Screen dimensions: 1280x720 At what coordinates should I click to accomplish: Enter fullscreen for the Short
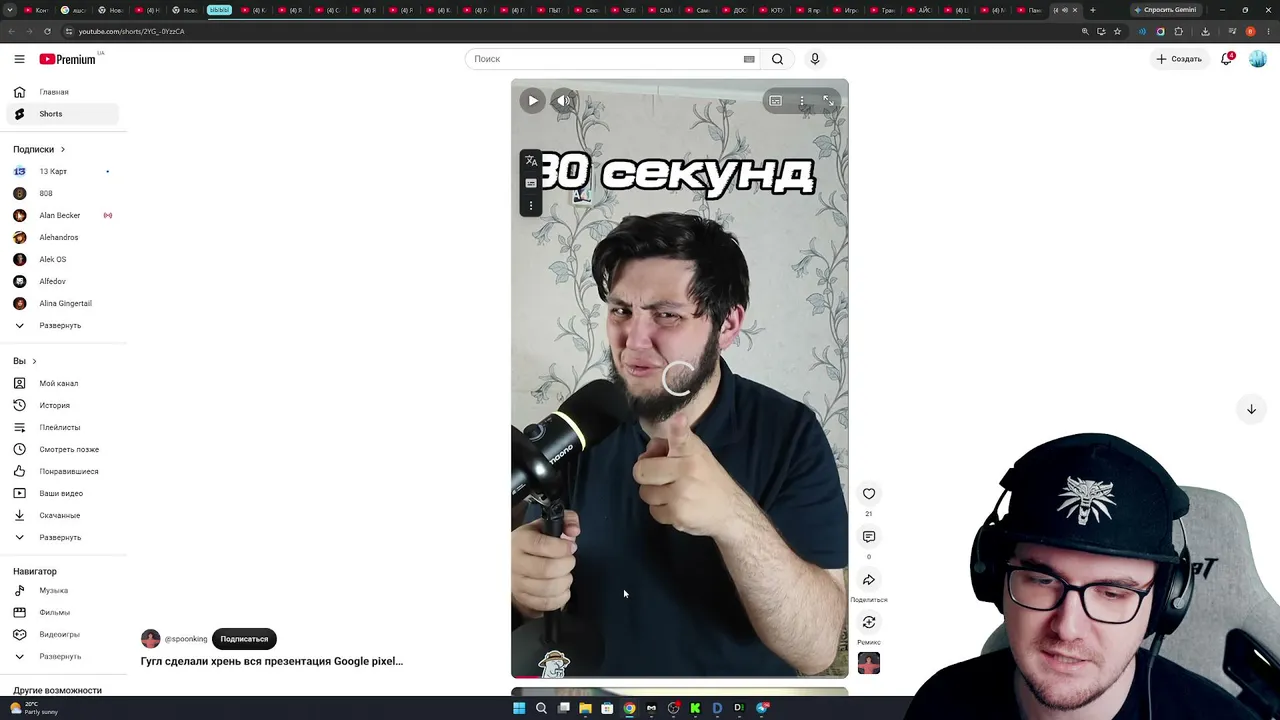828,100
